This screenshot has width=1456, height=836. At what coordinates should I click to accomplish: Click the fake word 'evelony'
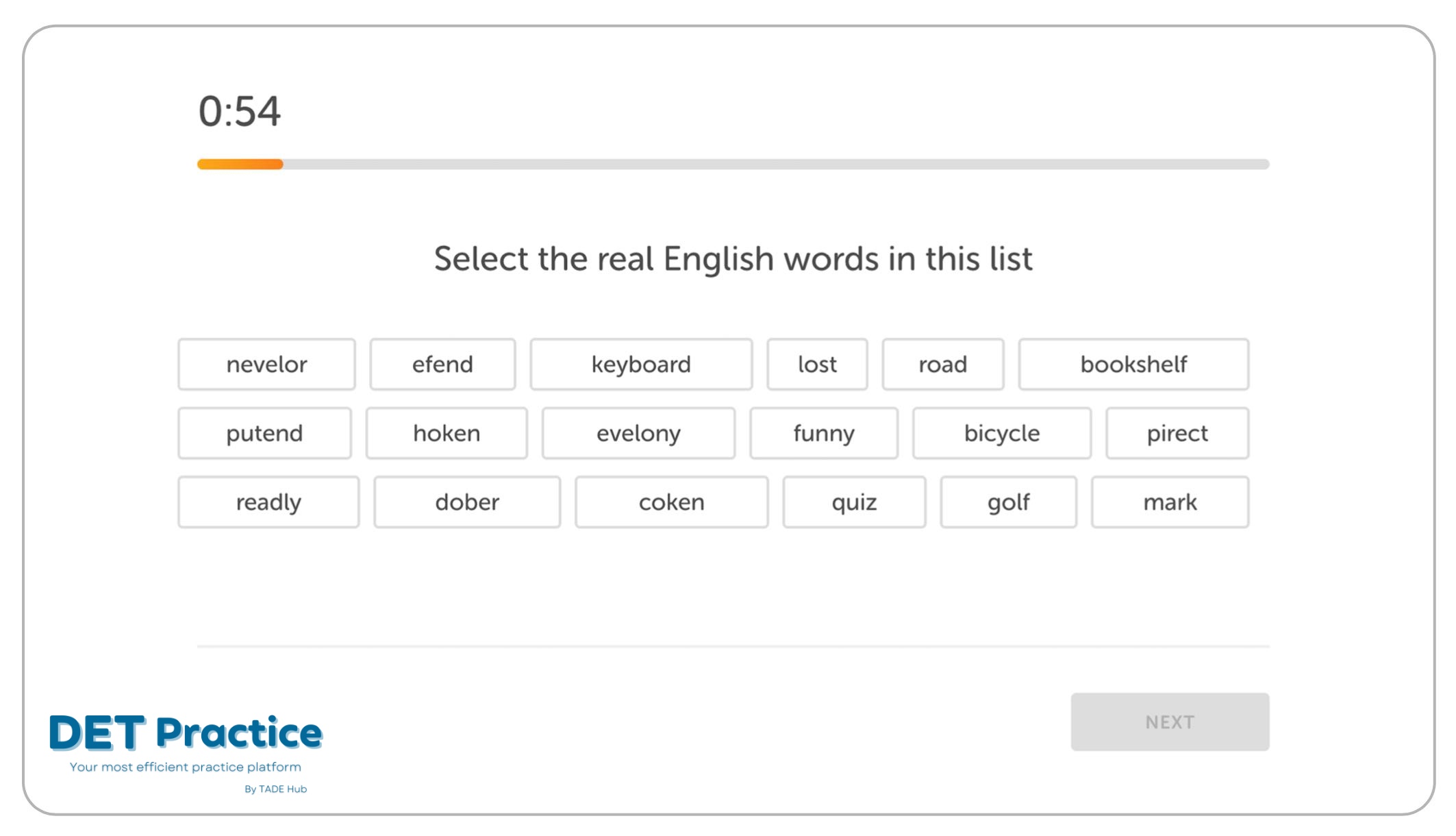638,432
